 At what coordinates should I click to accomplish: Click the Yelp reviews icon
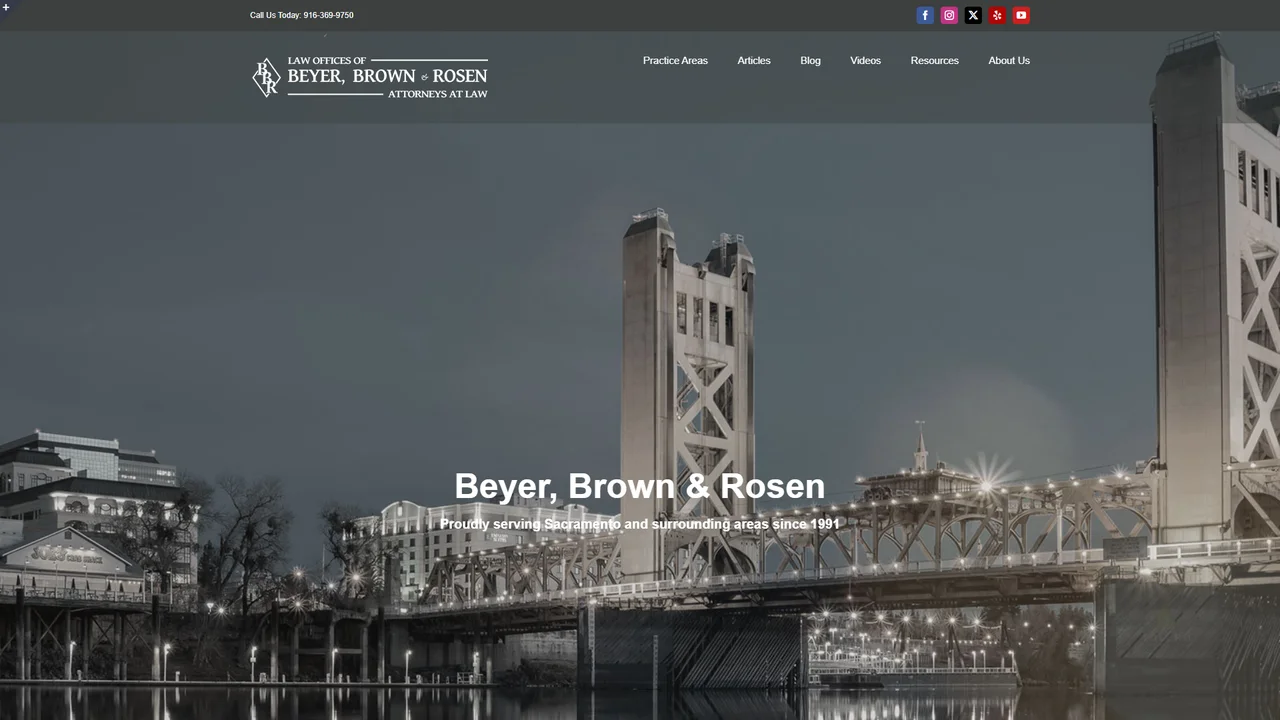point(997,15)
